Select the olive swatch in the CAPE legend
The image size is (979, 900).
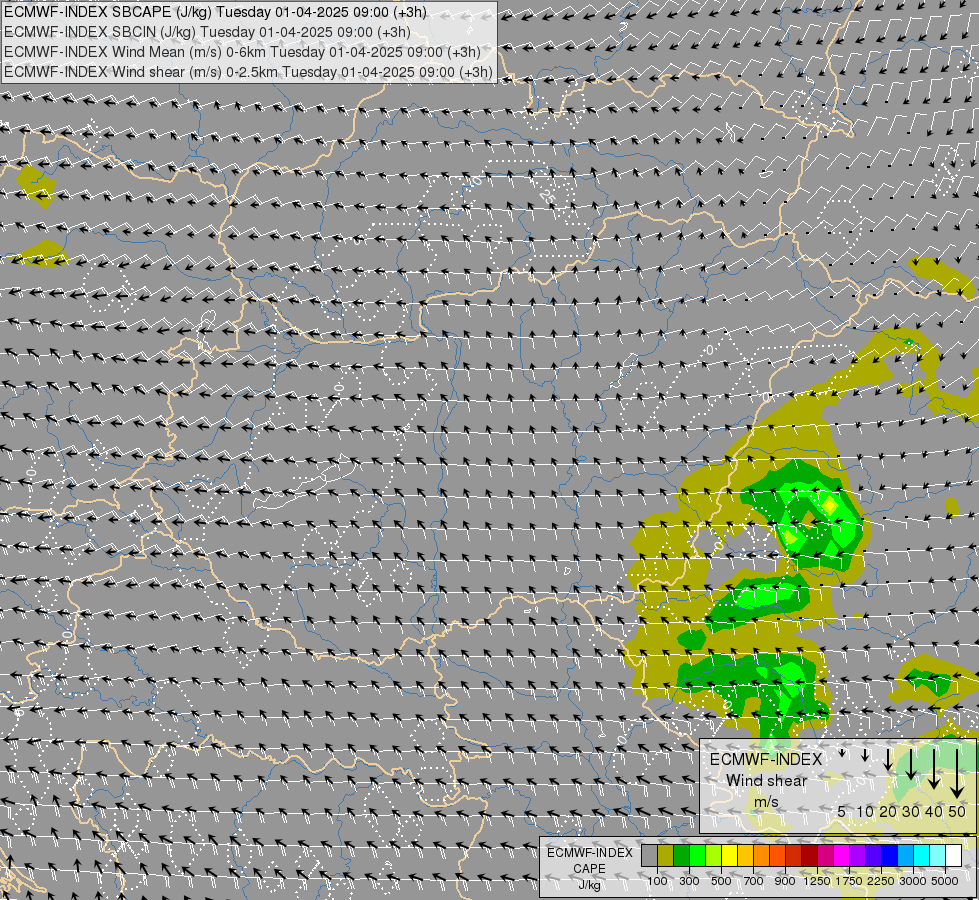pyautogui.click(x=666, y=855)
